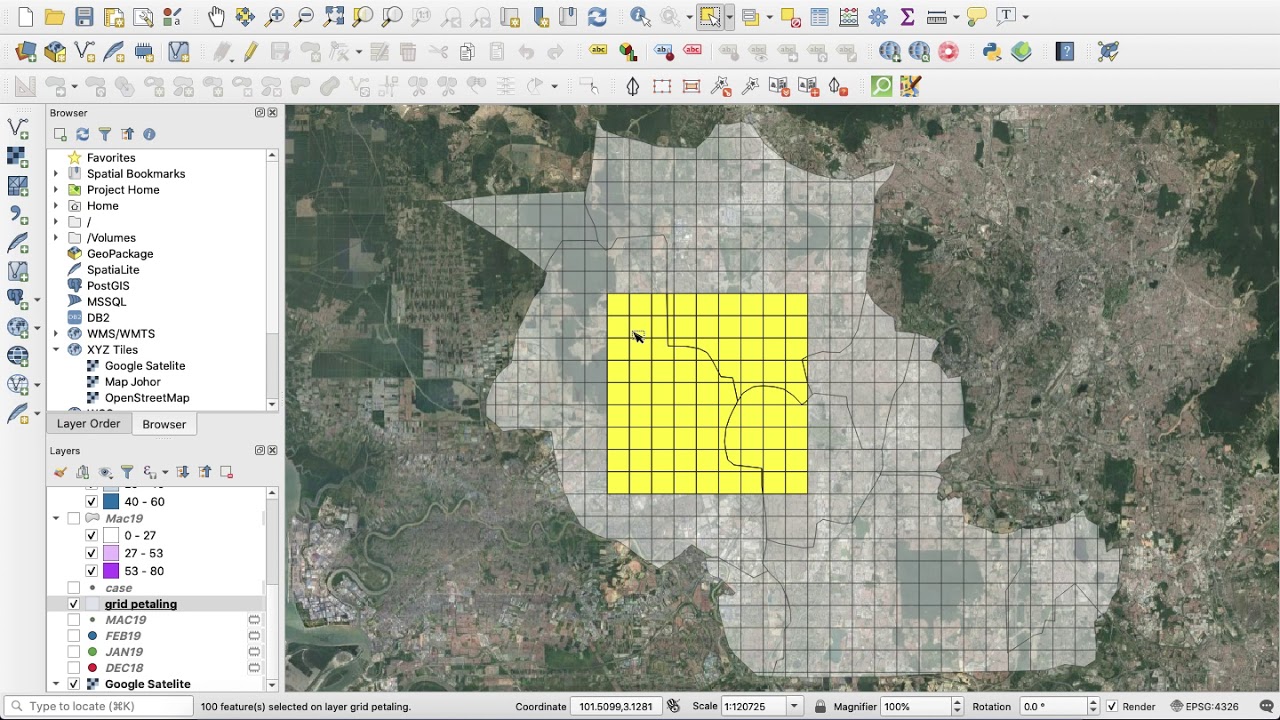
Task: Click the light purple 27 - 53 swatch
Action: [x=111, y=553]
